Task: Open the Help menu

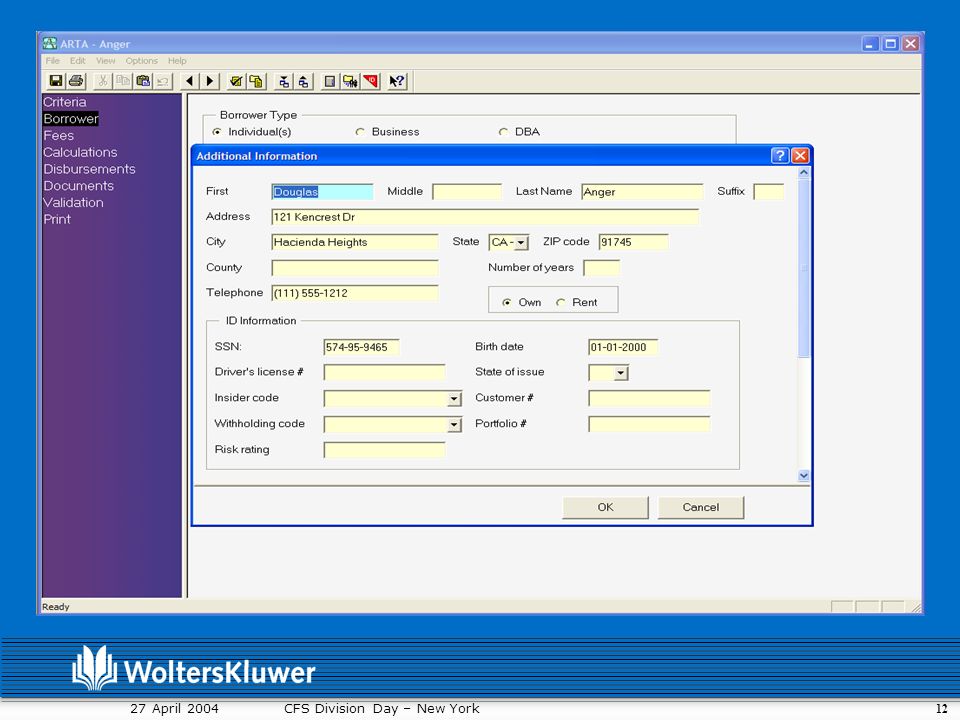Action: [x=177, y=61]
